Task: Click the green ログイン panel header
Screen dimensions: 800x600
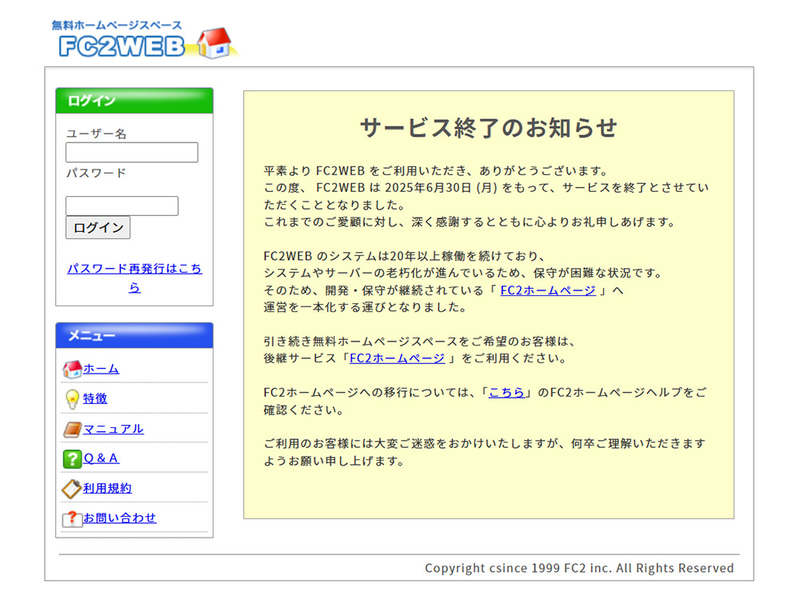Action: (x=134, y=101)
